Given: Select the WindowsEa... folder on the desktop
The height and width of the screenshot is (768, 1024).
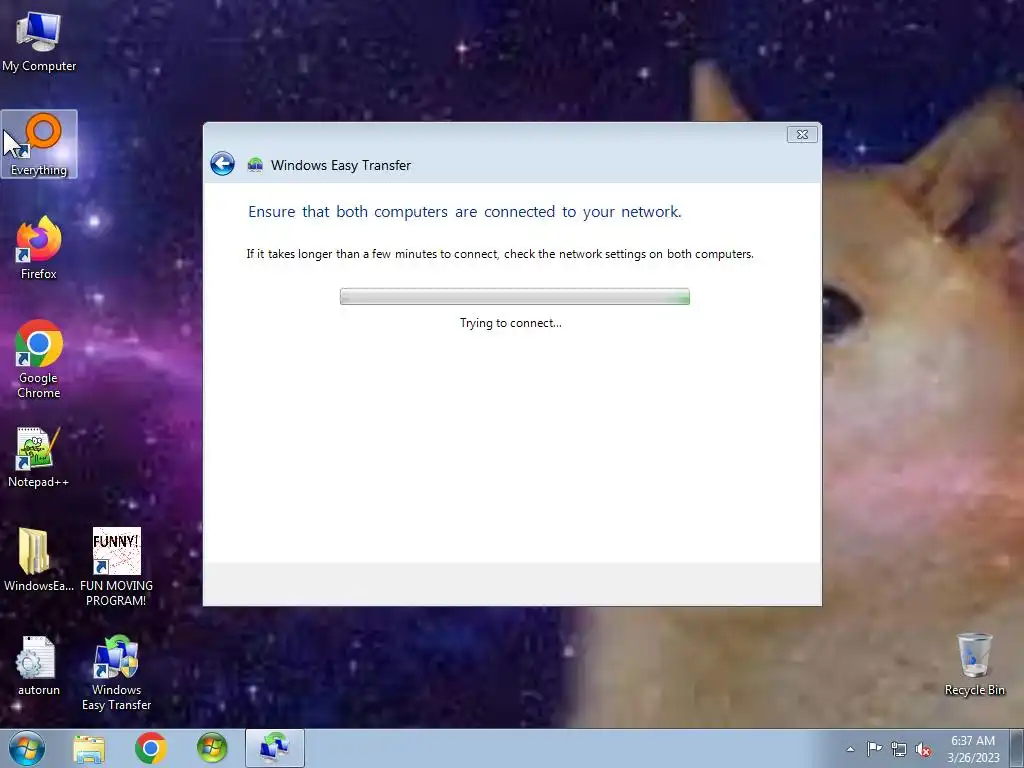Looking at the screenshot, I should (39, 559).
